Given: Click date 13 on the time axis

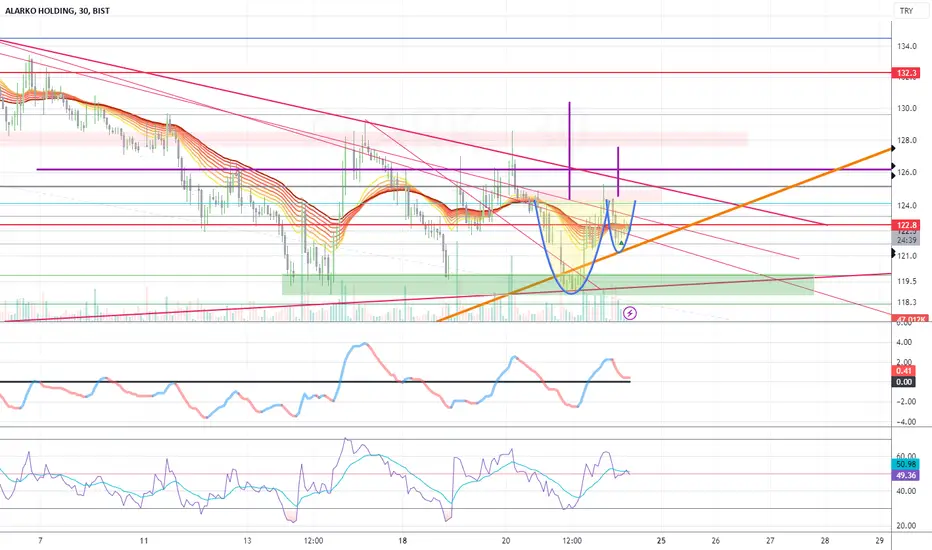Looking at the screenshot, I should [x=247, y=541].
